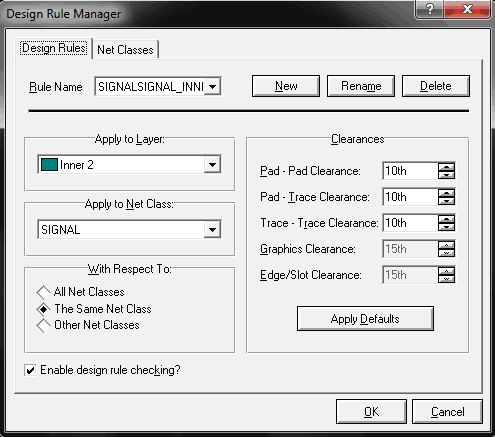Click the title bar help question mark icon
Screen dimensions: 495x437
pyautogui.click(x=429, y=9)
